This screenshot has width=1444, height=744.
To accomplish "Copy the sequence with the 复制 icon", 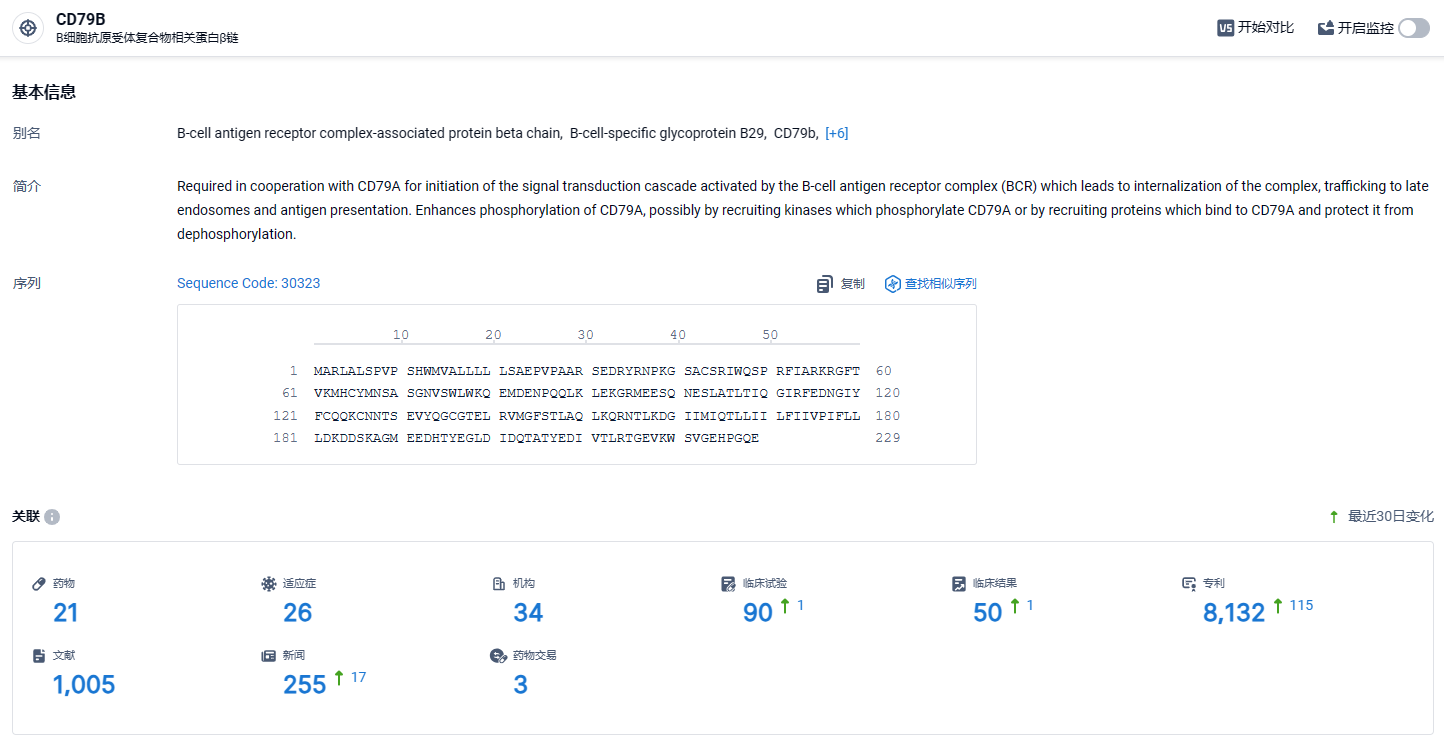I will 825,284.
